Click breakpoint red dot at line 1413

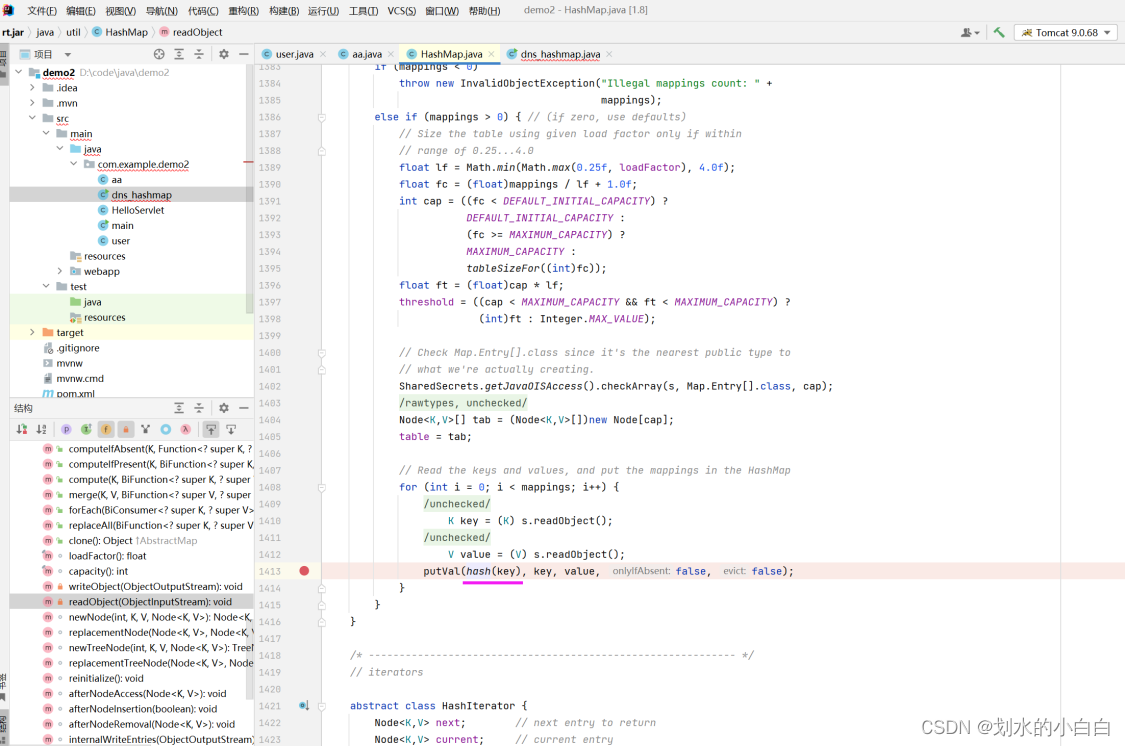304,571
